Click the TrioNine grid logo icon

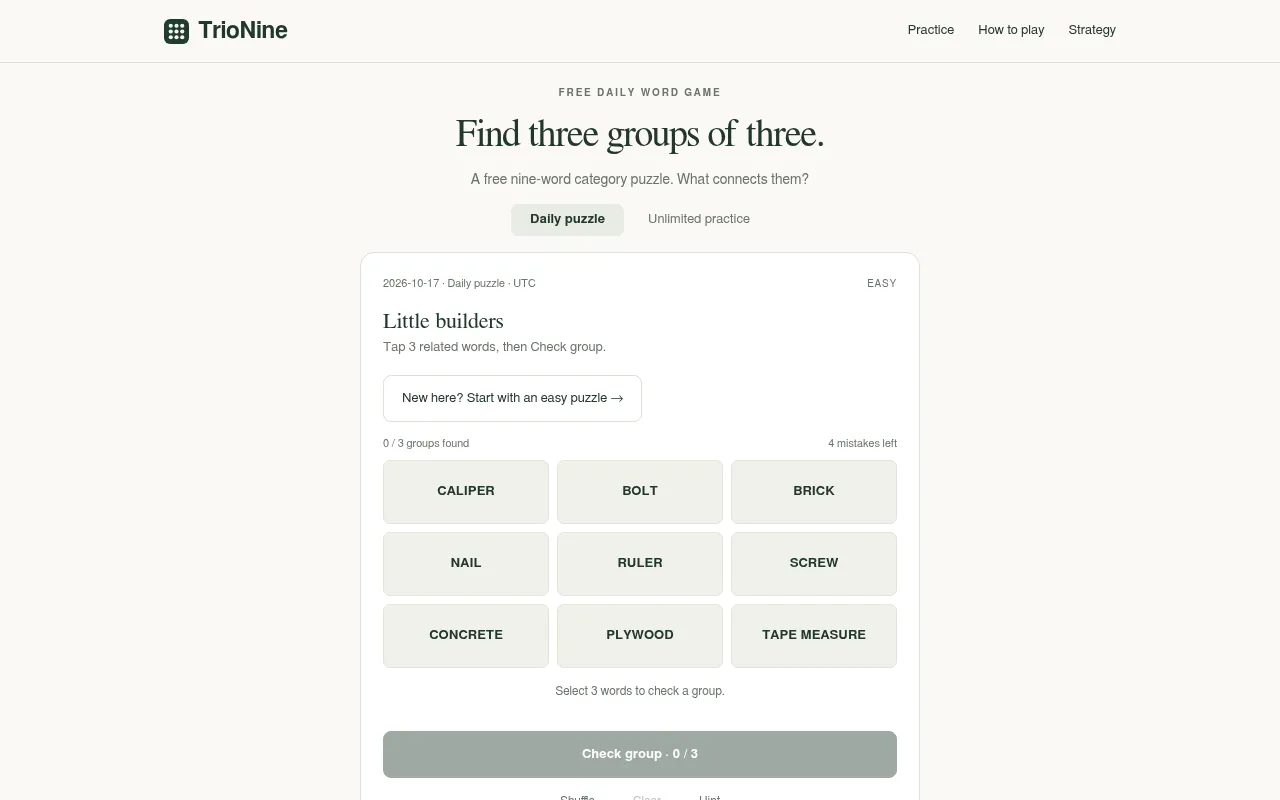176,31
